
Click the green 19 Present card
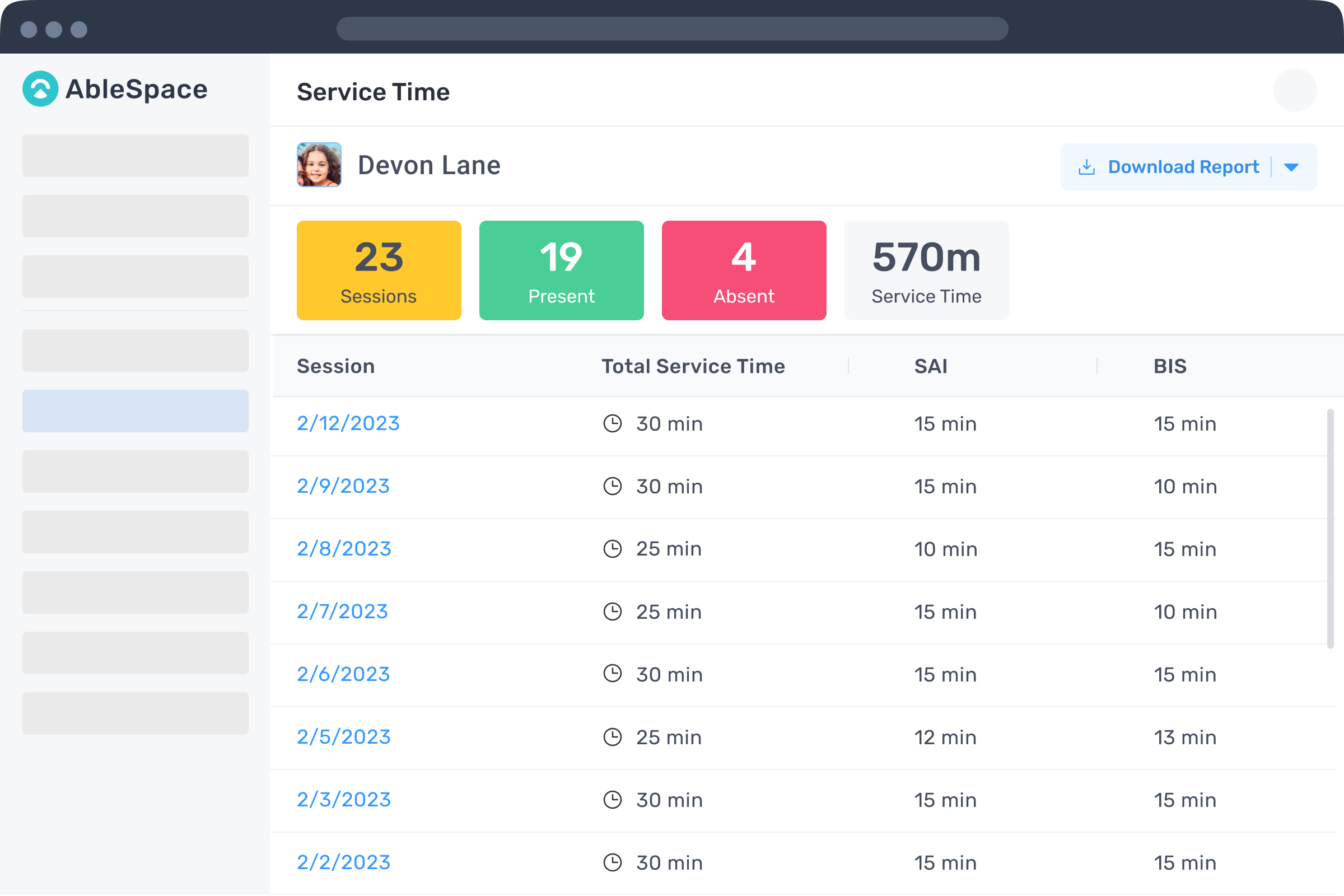(561, 270)
